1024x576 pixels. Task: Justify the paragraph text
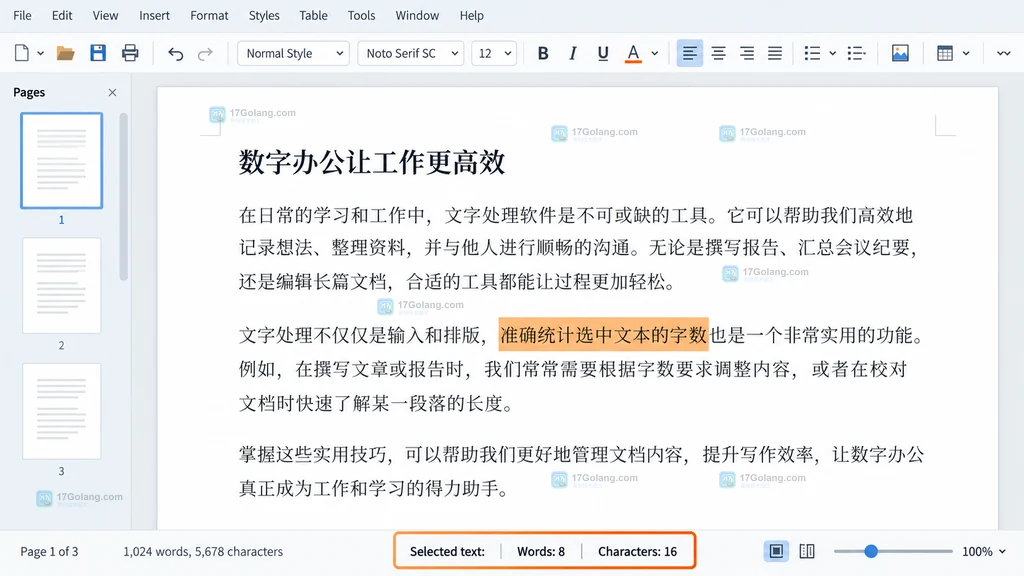coord(775,54)
